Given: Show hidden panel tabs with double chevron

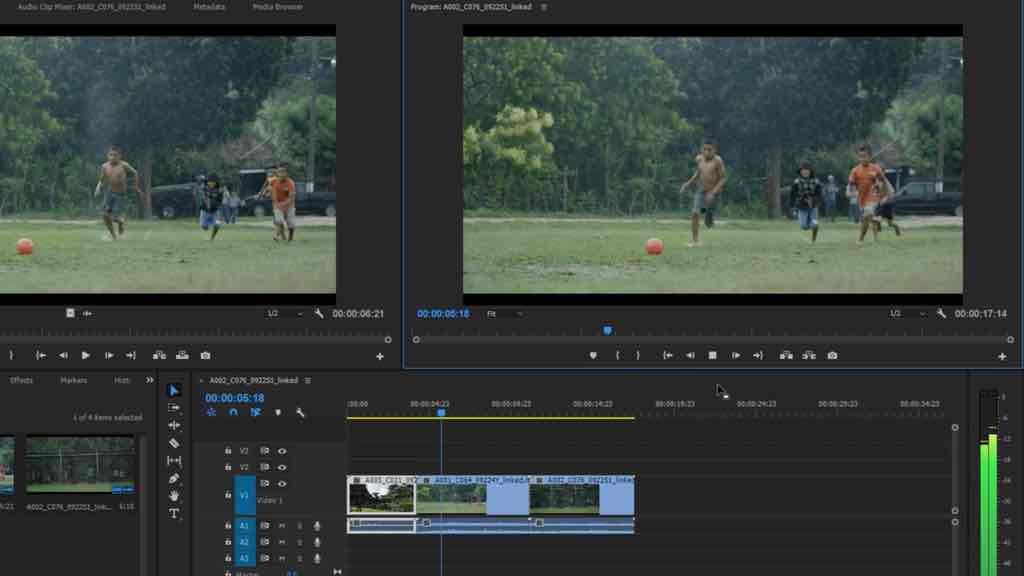Looking at the screenshot, I should click(x=150, y=380).
